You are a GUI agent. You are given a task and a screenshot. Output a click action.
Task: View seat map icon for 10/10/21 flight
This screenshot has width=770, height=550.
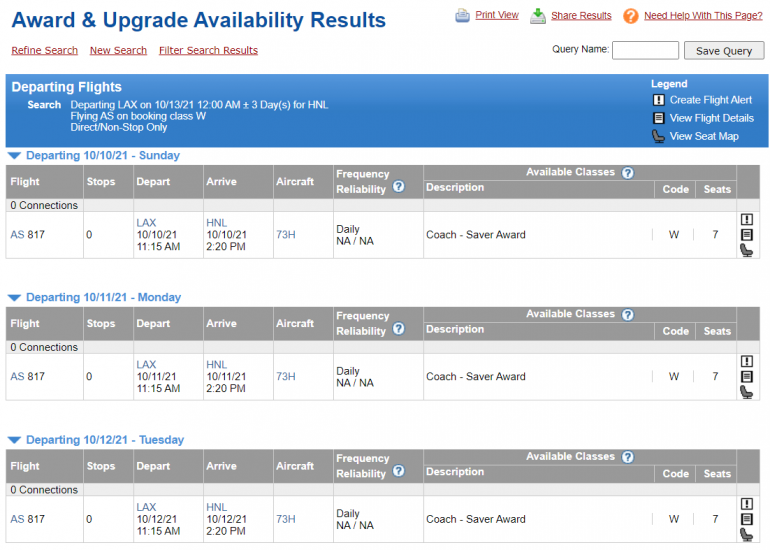746,250
